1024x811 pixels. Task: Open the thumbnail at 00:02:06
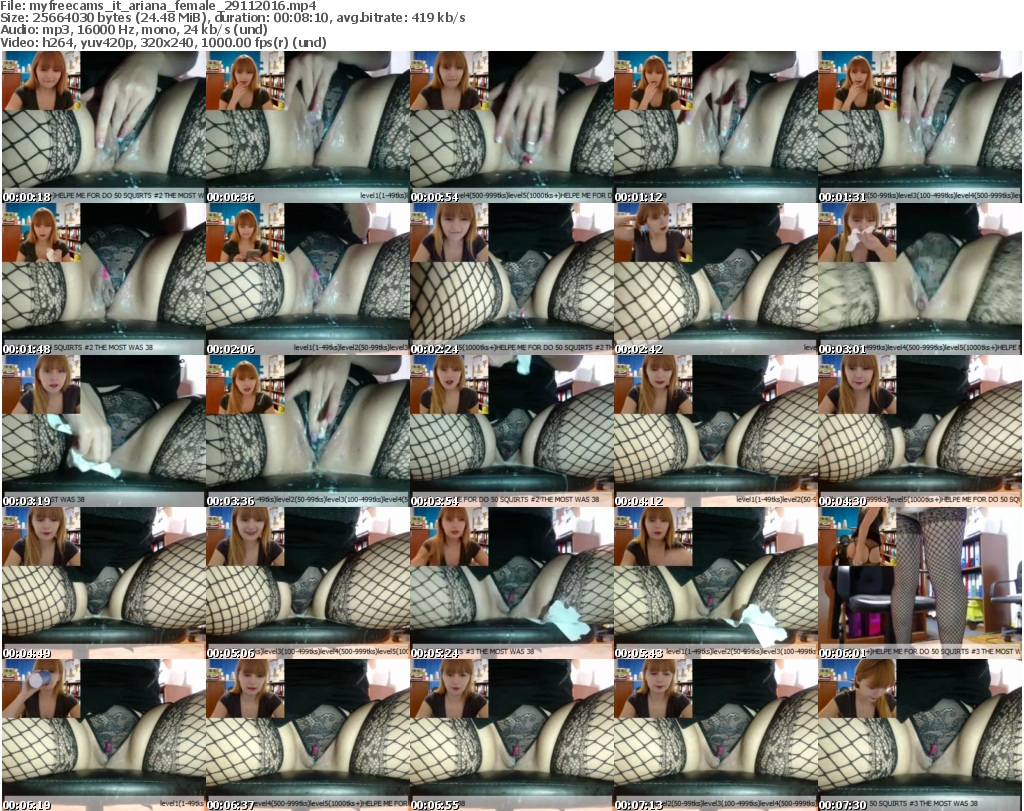point(307,279)
